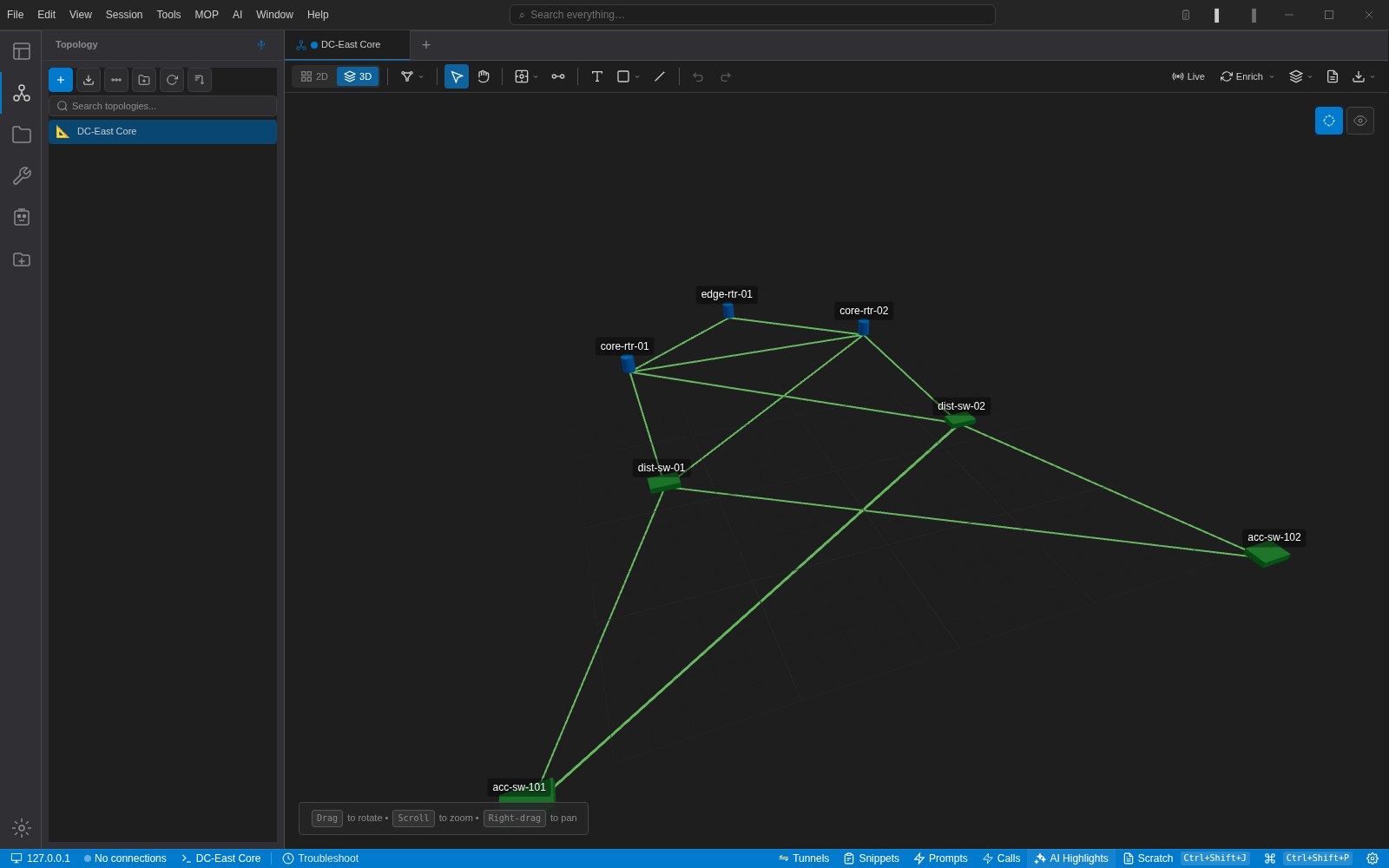The height and width of the screenshot is (868, 1389).
Task: Toggle the eye visibility button on canvas
Action: (x=1360, y=121)
